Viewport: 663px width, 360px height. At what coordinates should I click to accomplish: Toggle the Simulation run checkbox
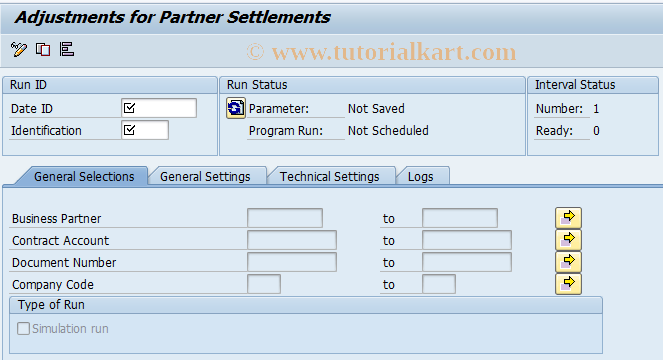pos(23,328)
